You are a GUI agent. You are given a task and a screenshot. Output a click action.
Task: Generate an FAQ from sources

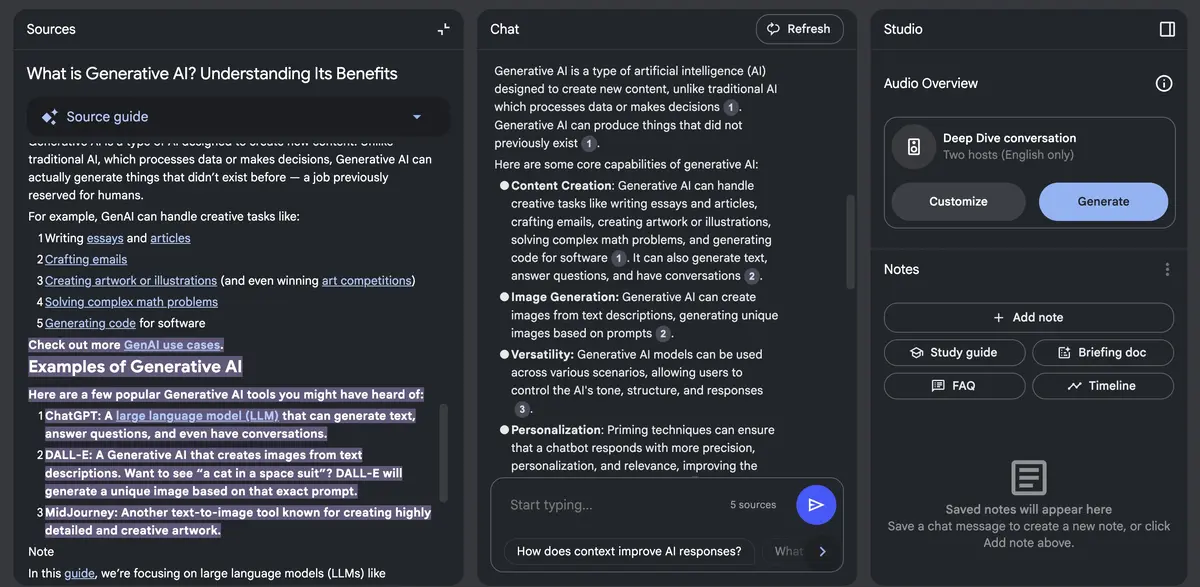pos(954,385)
